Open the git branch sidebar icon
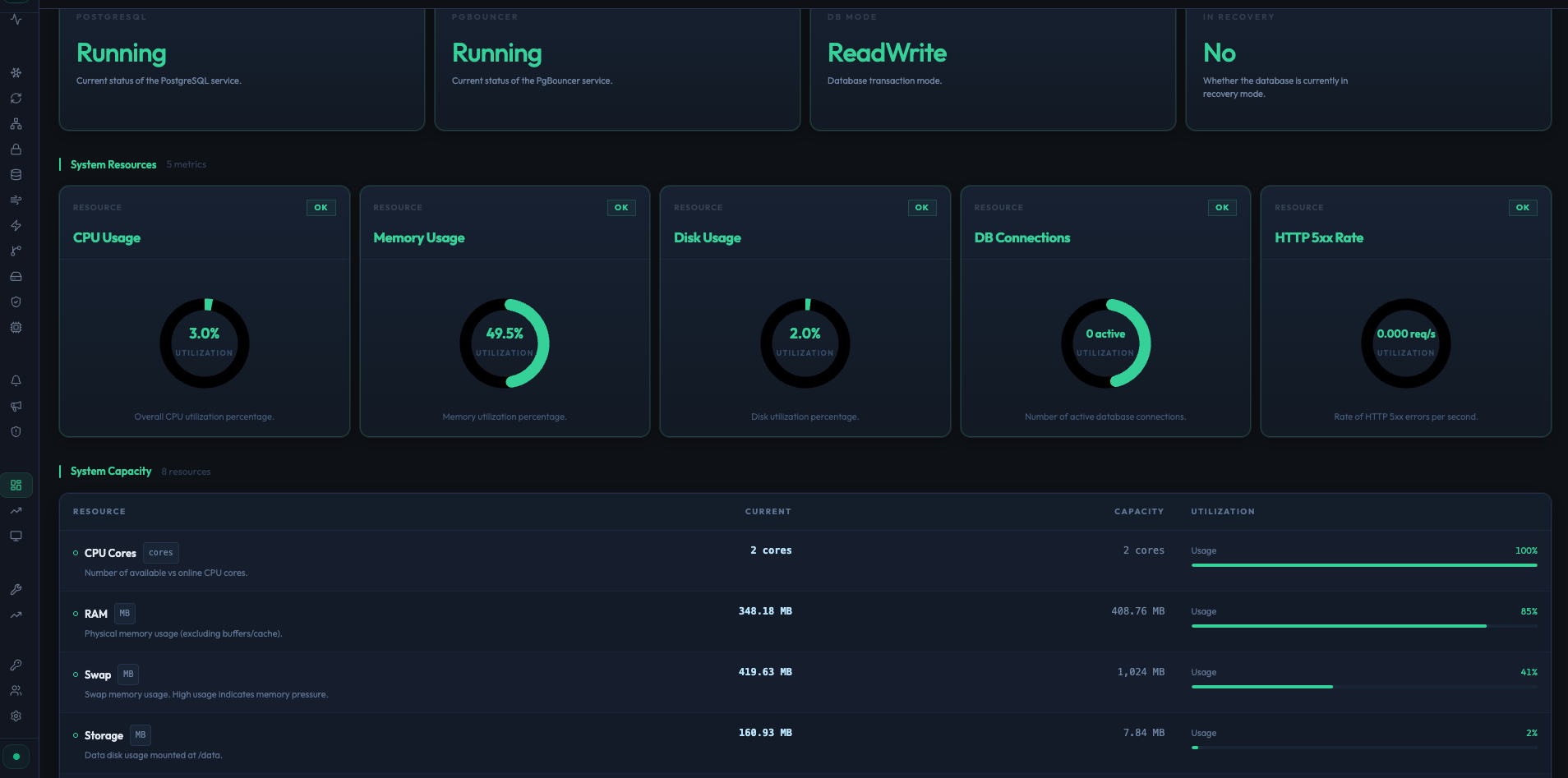Screen dimensions: 1568x778 [x=16, y=251]
